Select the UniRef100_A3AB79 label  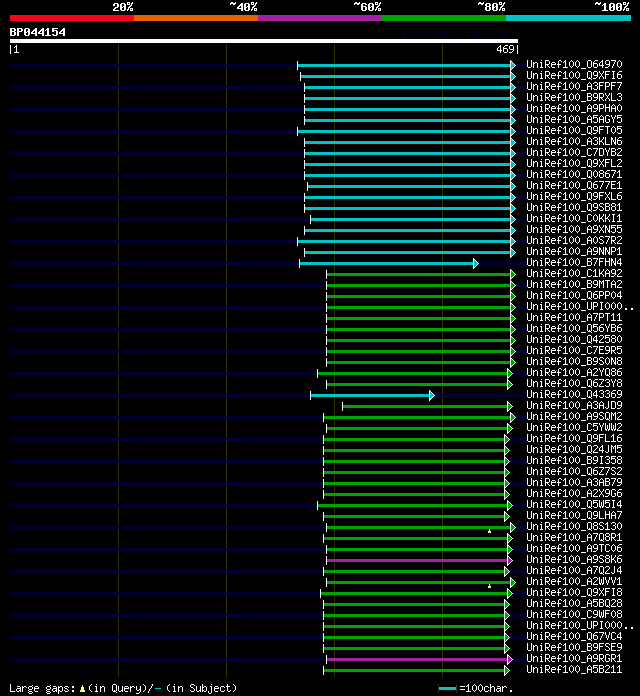[x=574, y=482]
